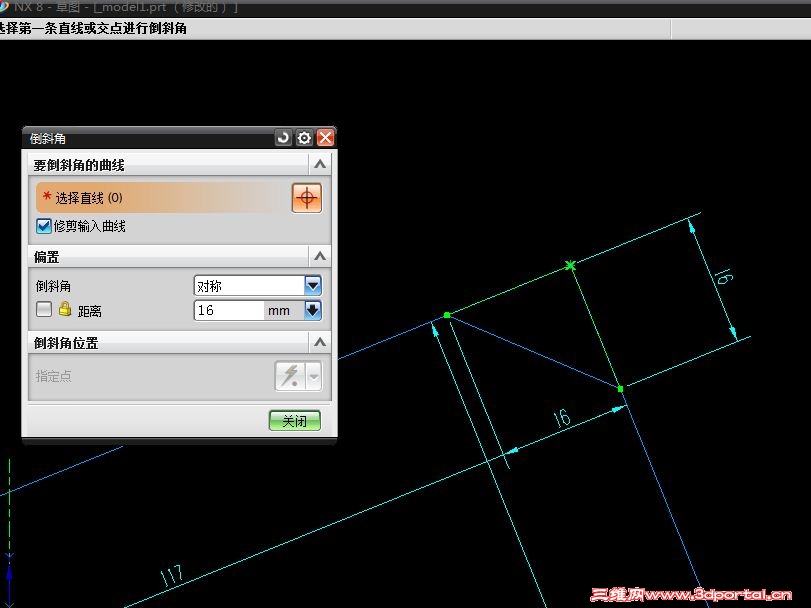Click the select line crosshair icon
The image size is (811, 608).
[x=307, y=198]
